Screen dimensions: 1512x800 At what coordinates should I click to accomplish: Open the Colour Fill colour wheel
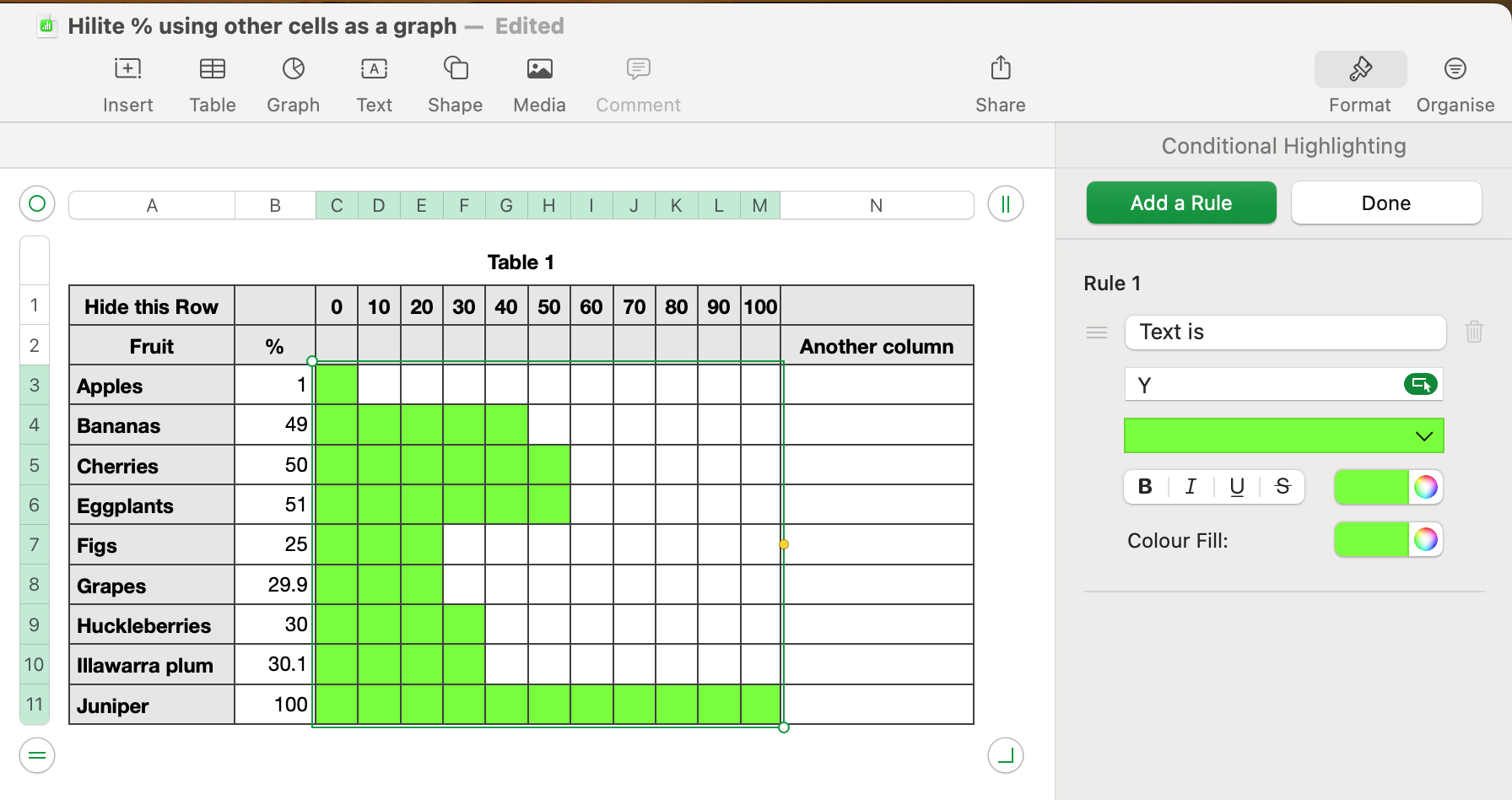point(1425,540)
